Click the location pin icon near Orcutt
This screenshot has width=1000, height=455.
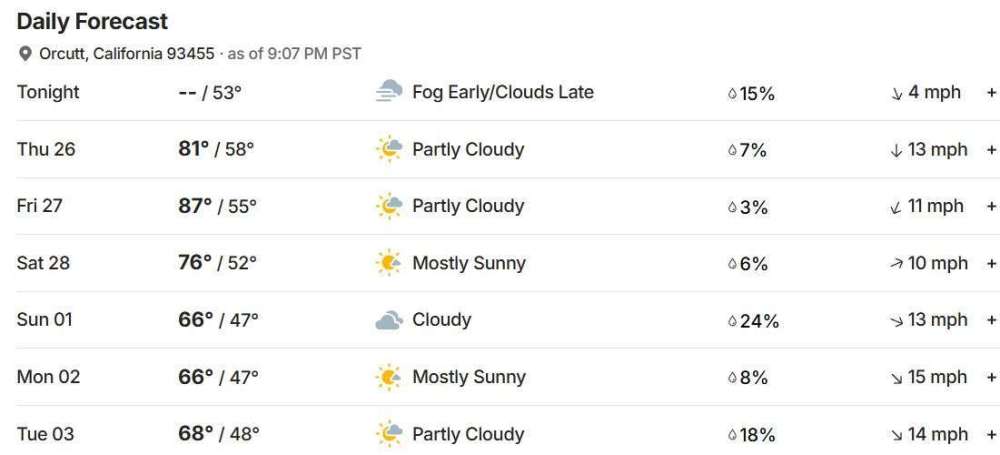[25, 54]
